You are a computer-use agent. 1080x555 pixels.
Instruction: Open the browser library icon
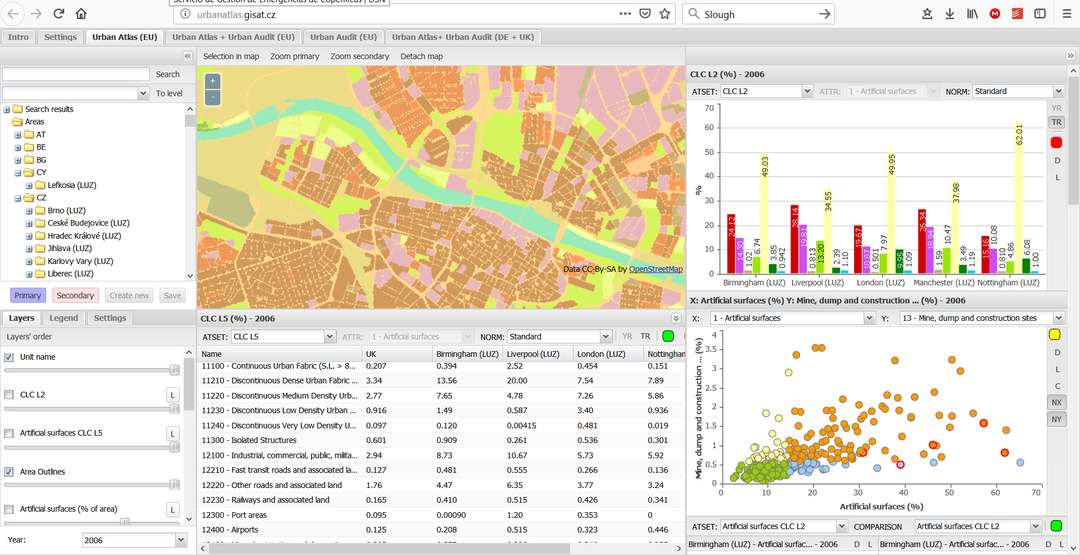(x=973, y=14)
